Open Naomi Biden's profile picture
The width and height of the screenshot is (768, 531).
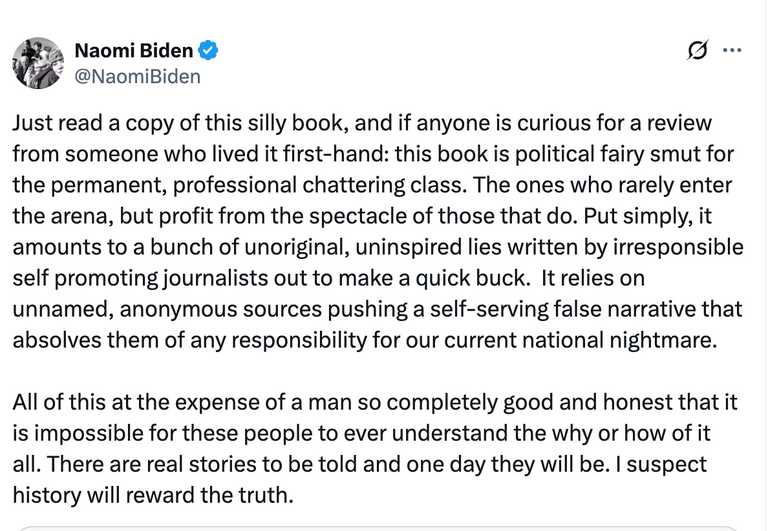coord(38,63)
